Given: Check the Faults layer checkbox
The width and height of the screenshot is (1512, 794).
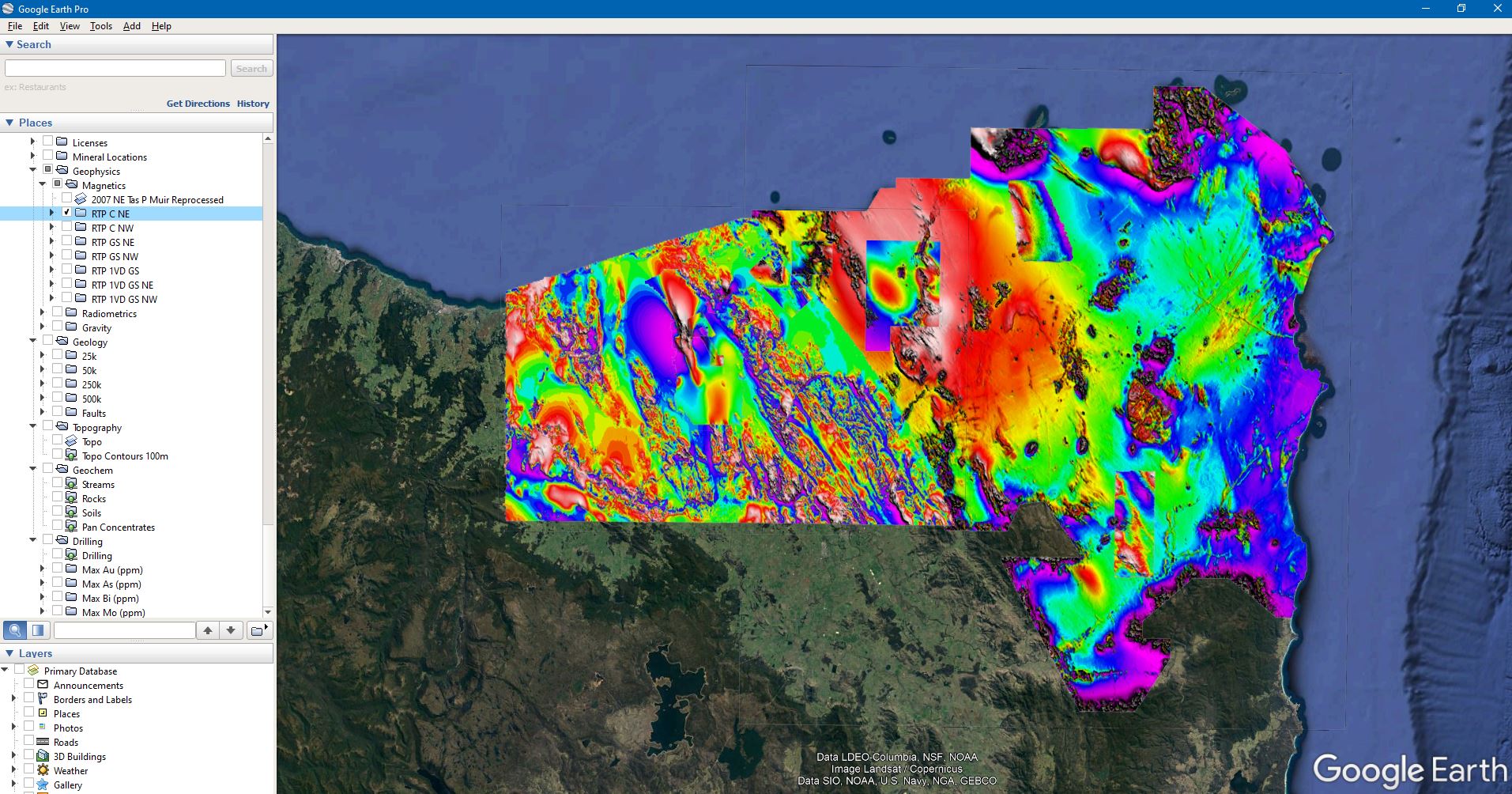Looking at the screenshot, I should 58,412.
